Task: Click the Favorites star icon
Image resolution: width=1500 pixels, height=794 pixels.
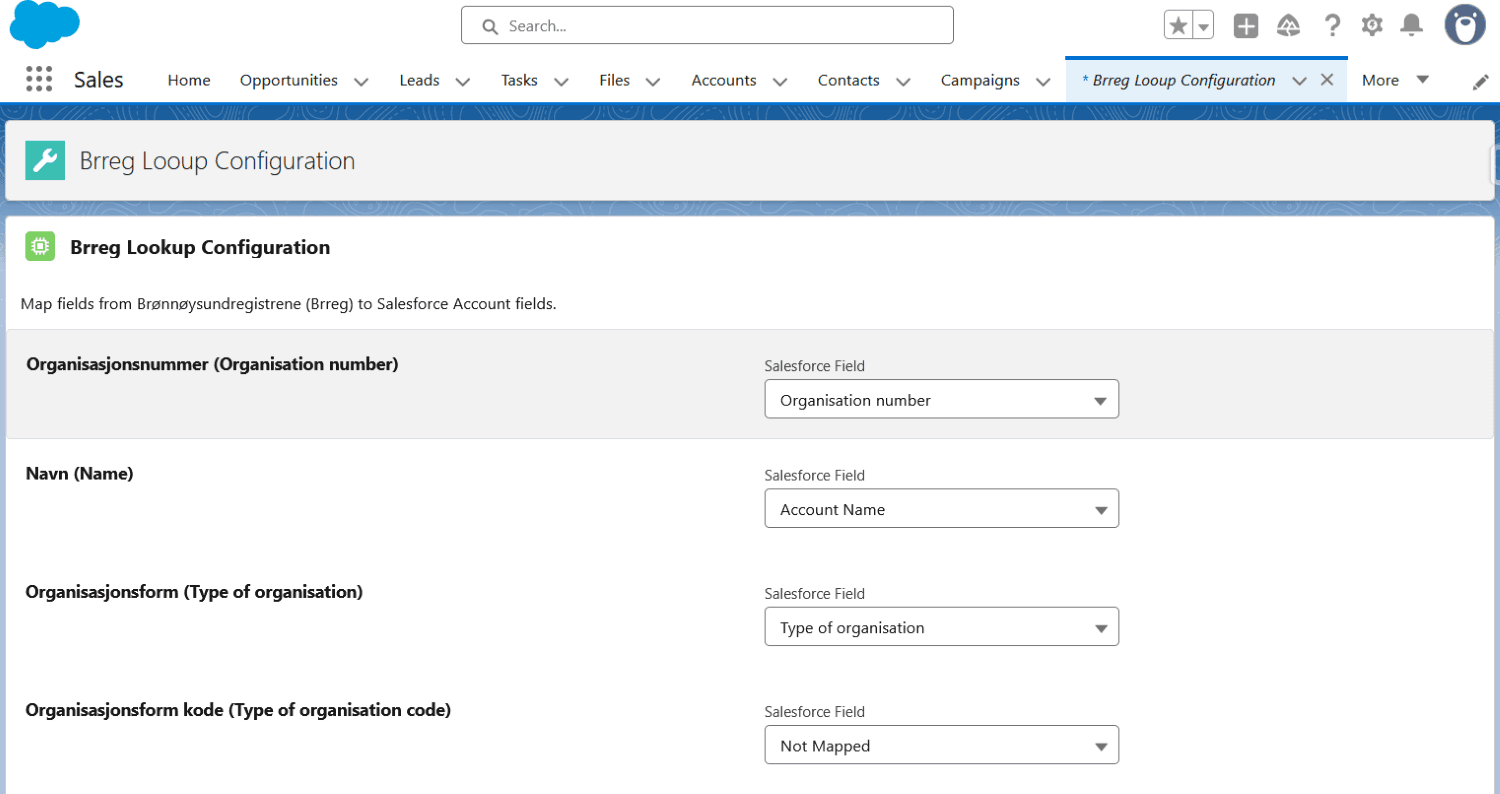Action: pos(1179,26)
